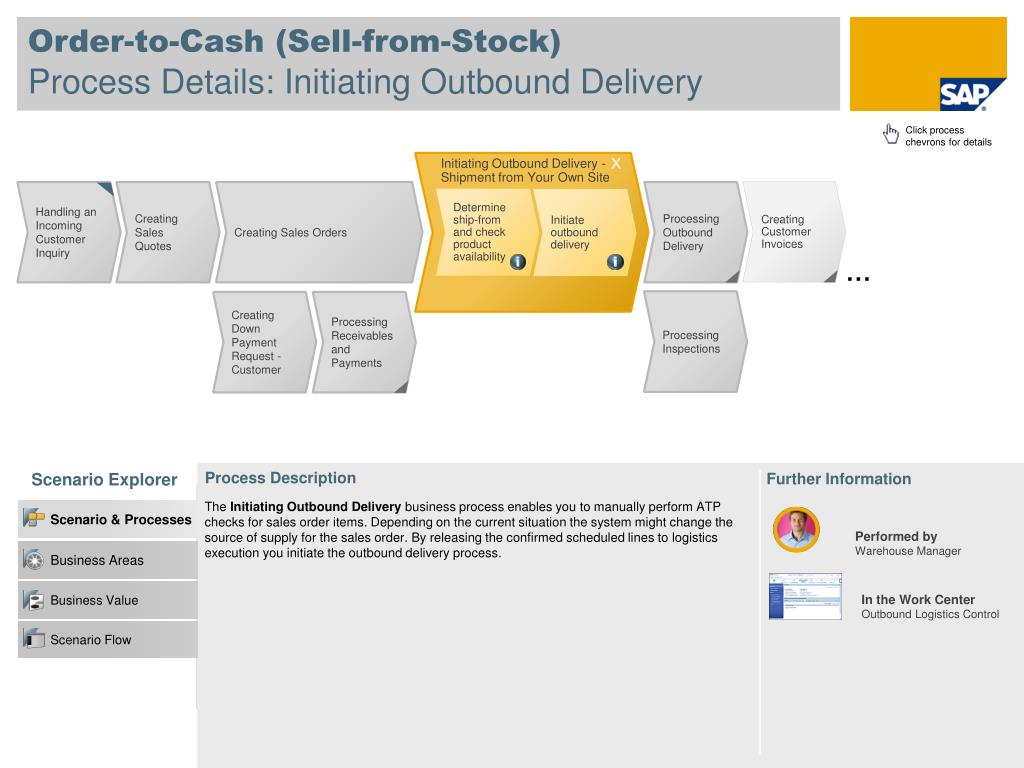Open Processing Receivables and Payments chevron

pos(364,342)
